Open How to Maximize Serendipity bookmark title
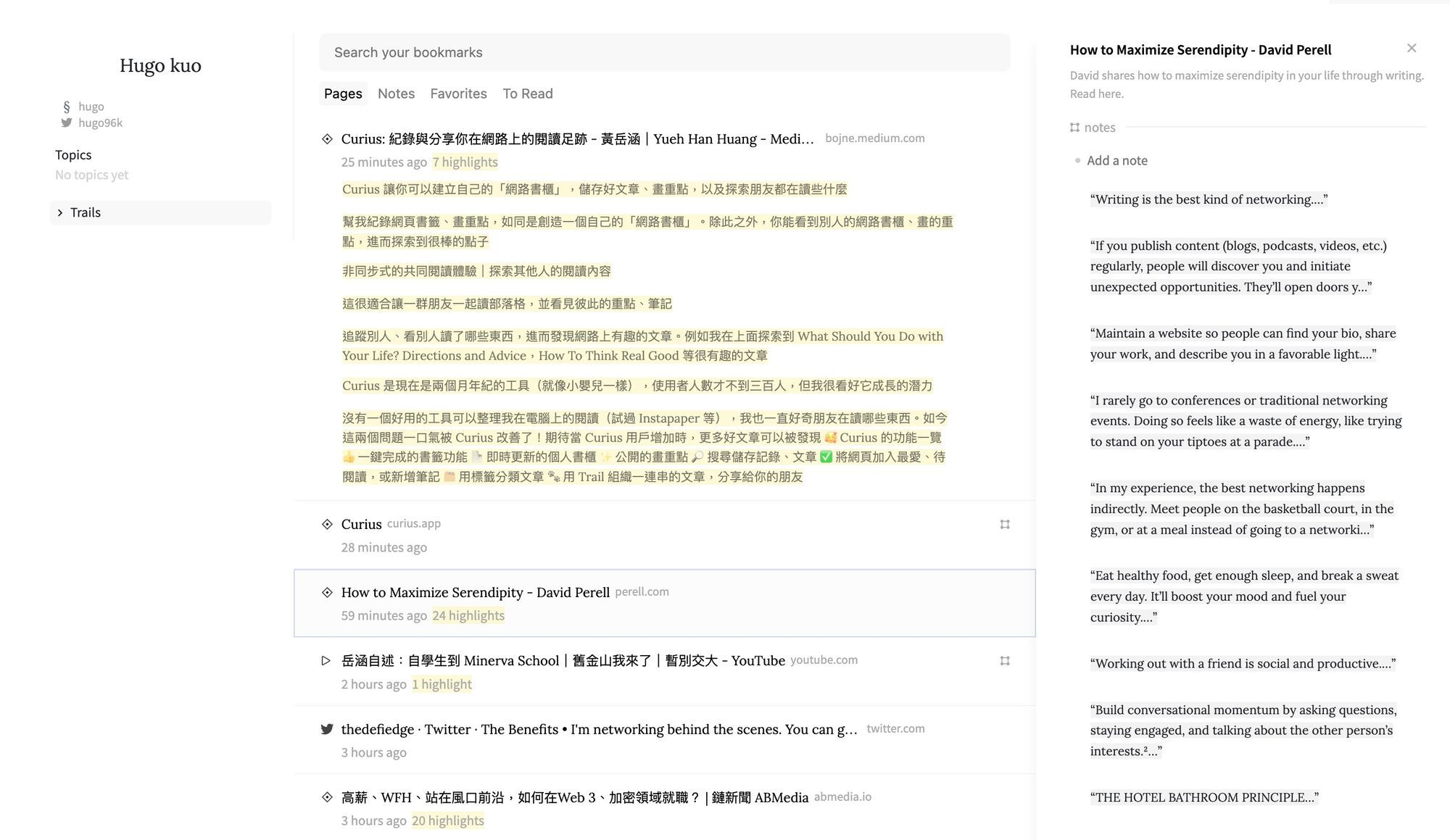Screen dimensions: 1450x840 tap(476, 593)
